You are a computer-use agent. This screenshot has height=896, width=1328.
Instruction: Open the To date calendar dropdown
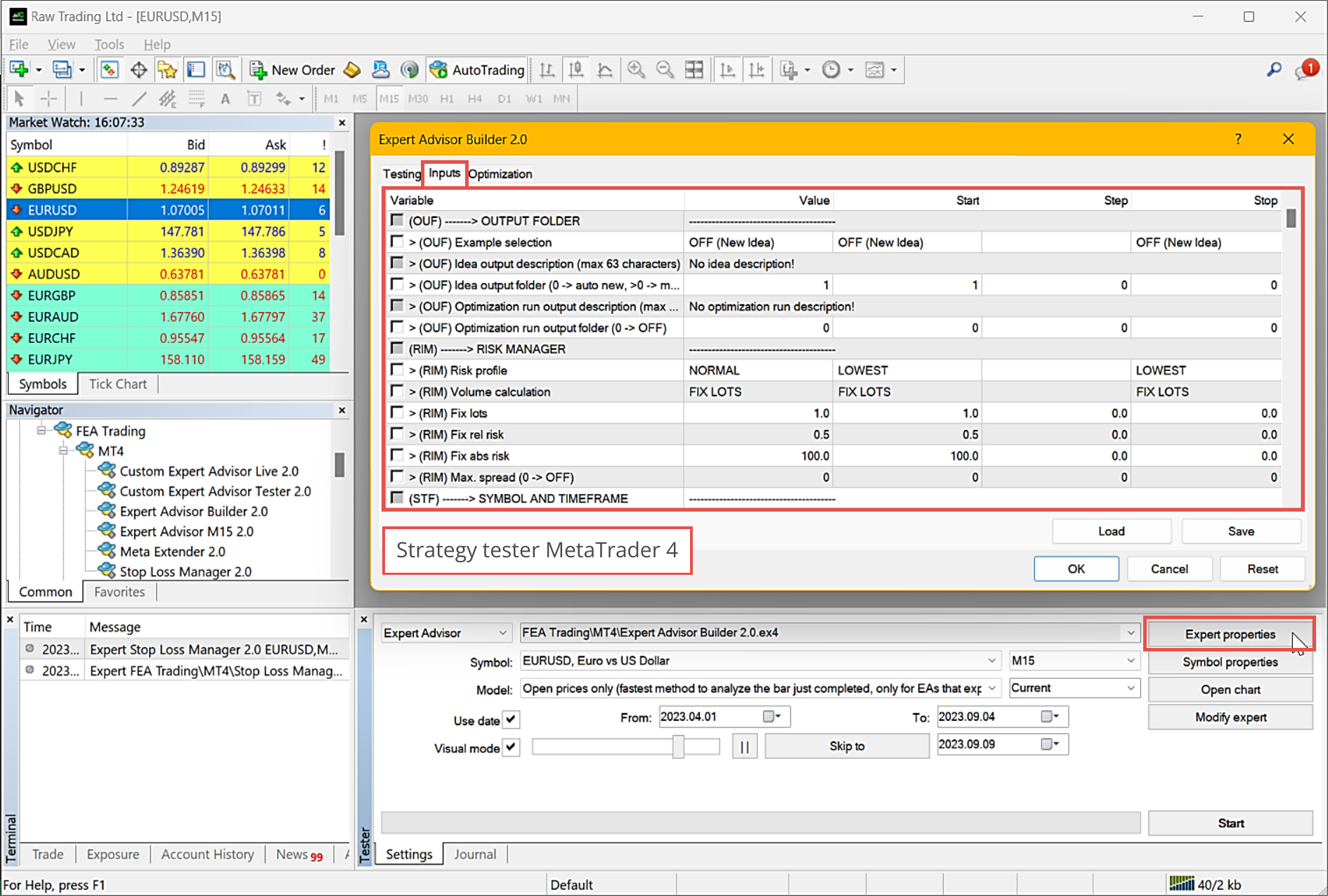coord(1050,717)
